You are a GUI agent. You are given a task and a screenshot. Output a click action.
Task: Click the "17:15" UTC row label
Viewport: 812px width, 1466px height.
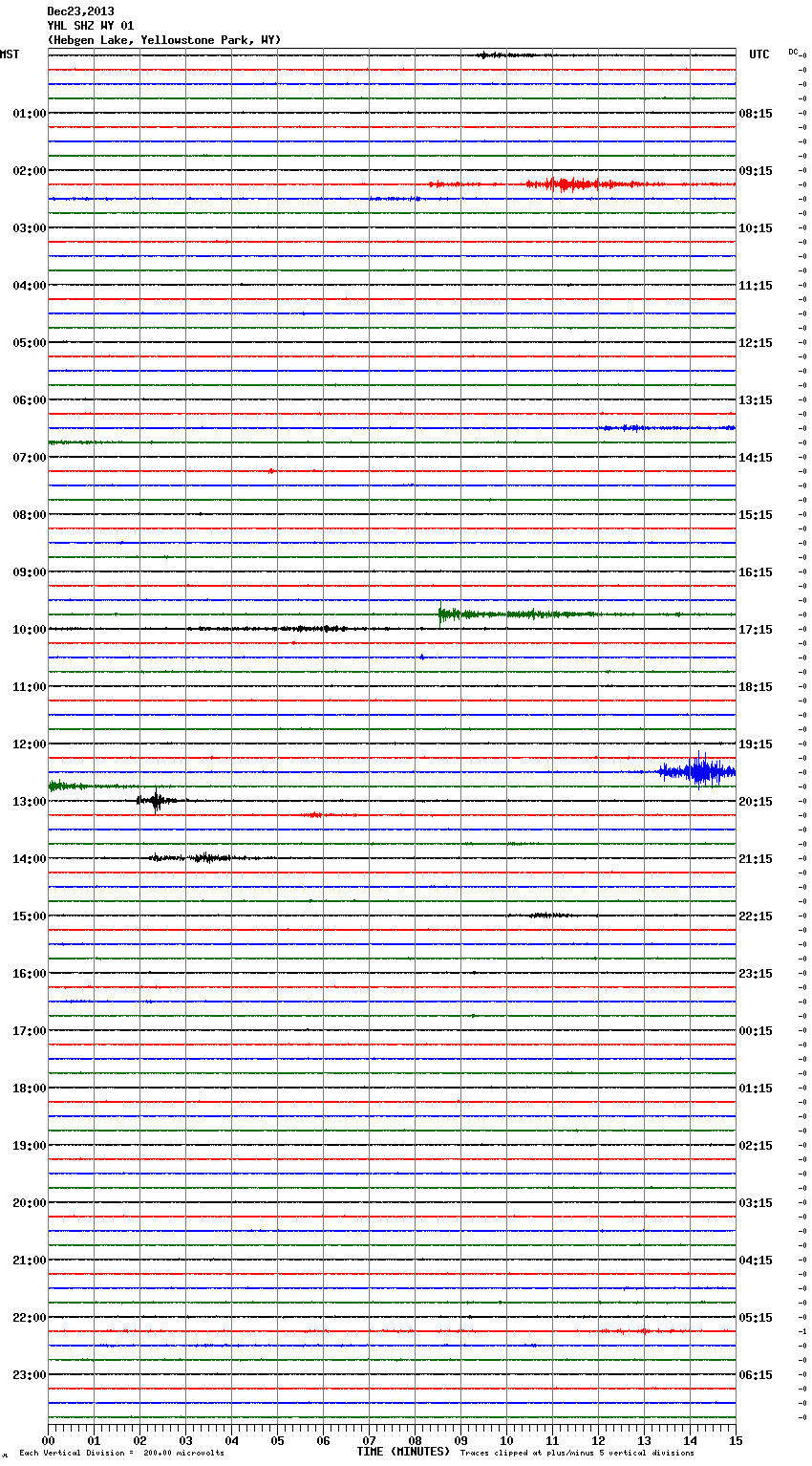point(756,630)
